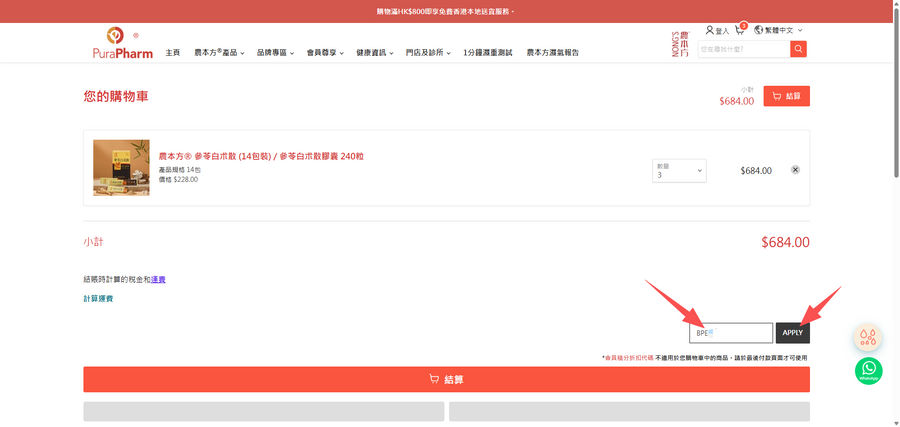This screenshot has width=900, height=427.
Task: Click the wide red 結算 checkout button
Action: tap(446, 379)
